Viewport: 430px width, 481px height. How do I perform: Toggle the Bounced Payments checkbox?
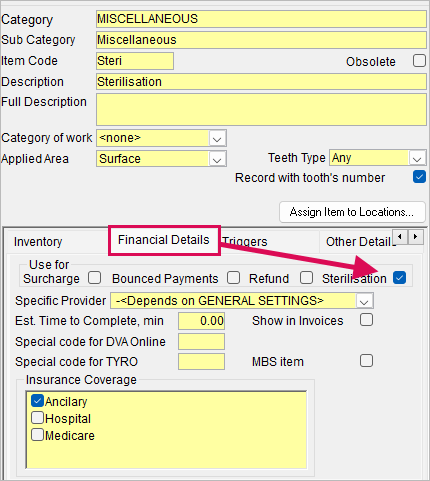tap(233, 278)
